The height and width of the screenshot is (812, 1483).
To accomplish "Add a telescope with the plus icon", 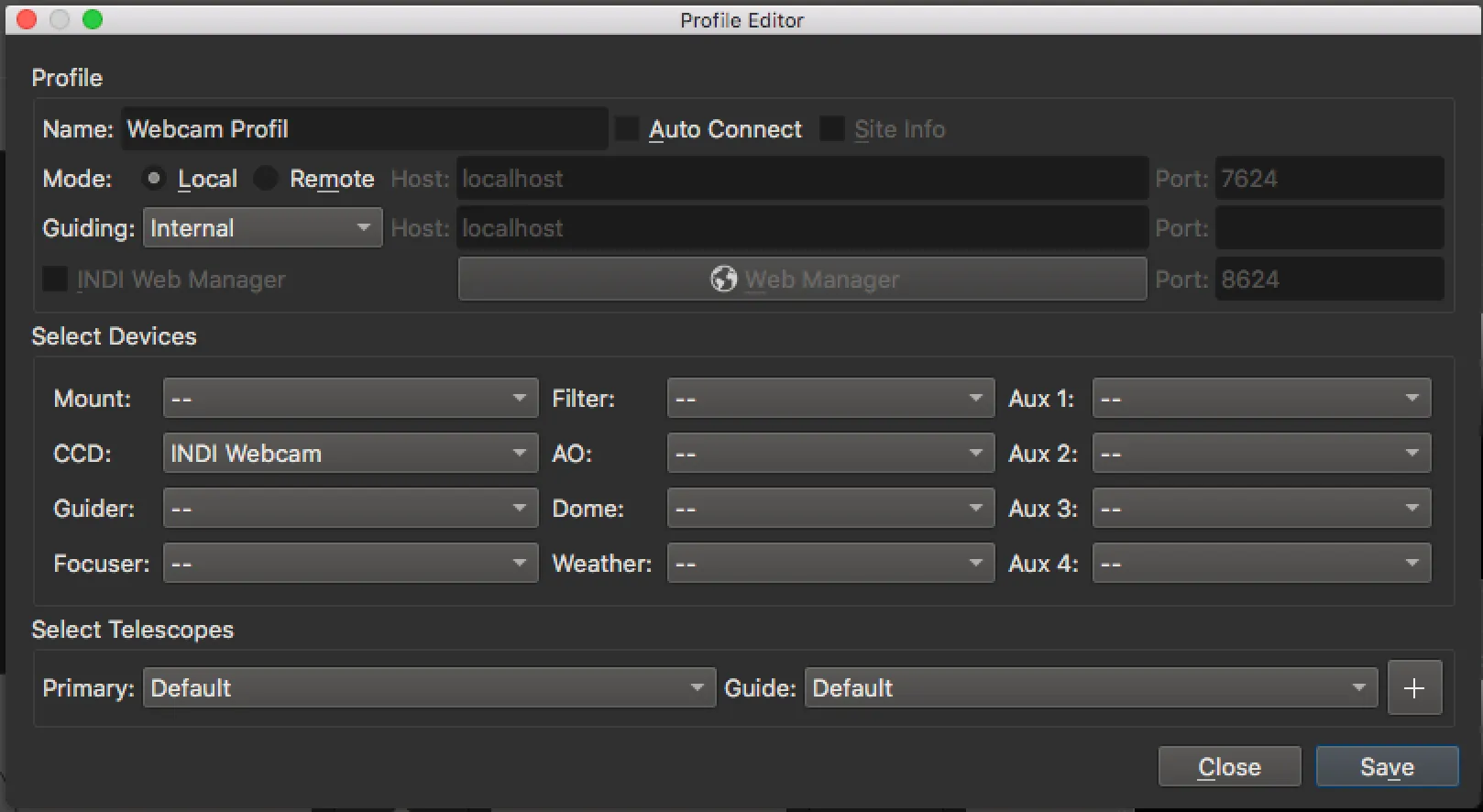I will click(x=1414, y=688).
